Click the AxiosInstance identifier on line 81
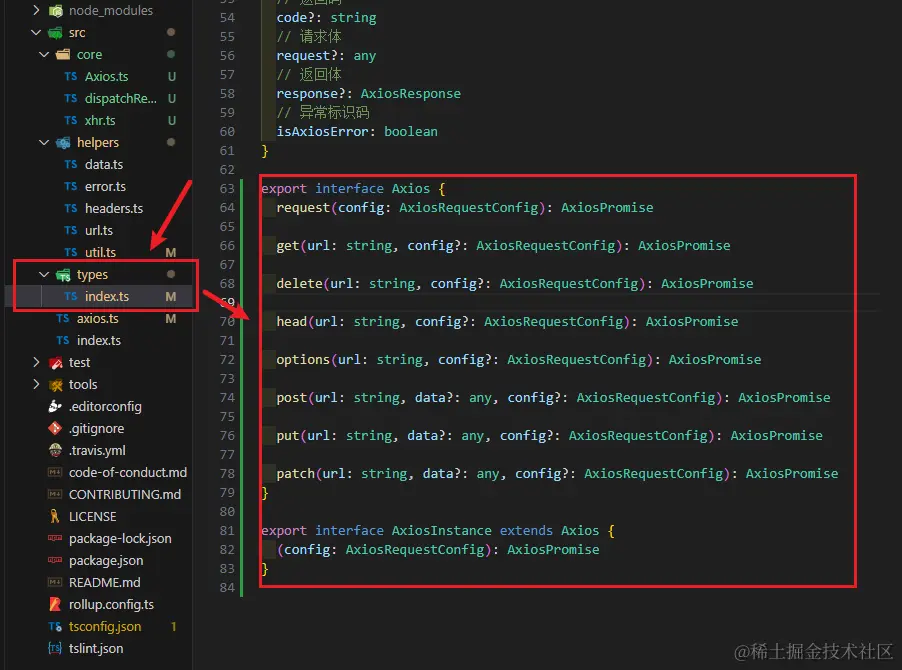The width and height of the screenshot is (902, 670). [442, 530]
